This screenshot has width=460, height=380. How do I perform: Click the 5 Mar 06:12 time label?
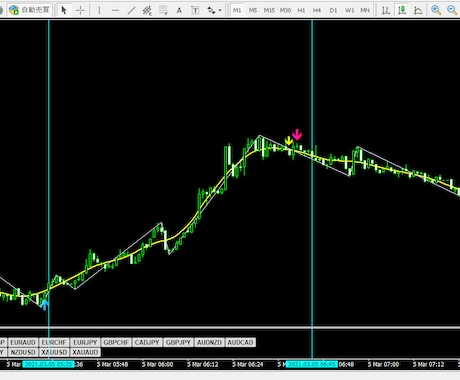coord(203,364)
